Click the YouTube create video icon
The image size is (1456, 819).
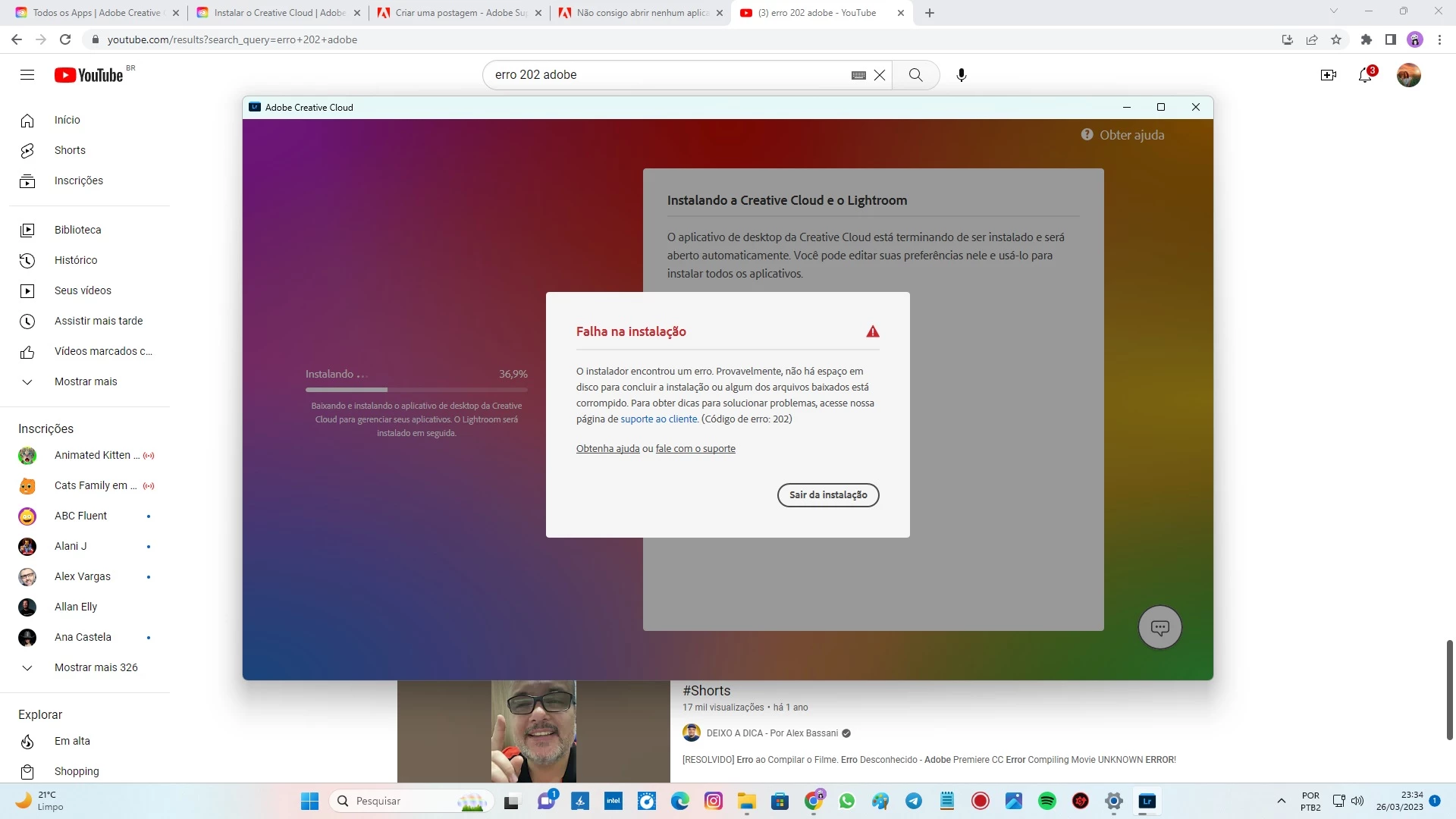pos(1328,75)
